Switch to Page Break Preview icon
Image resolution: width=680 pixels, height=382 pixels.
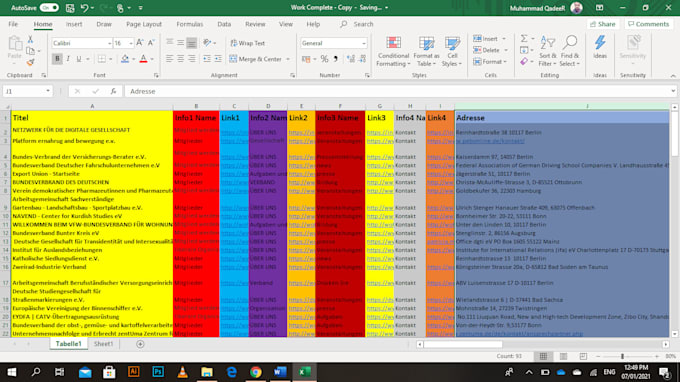tap(583, 356)
